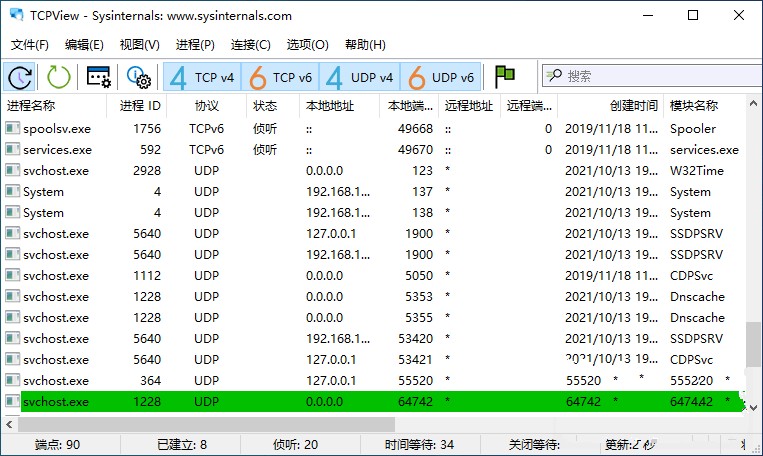
Task: Click the vertical scrollbar down arrow
Action: point(753,407)
